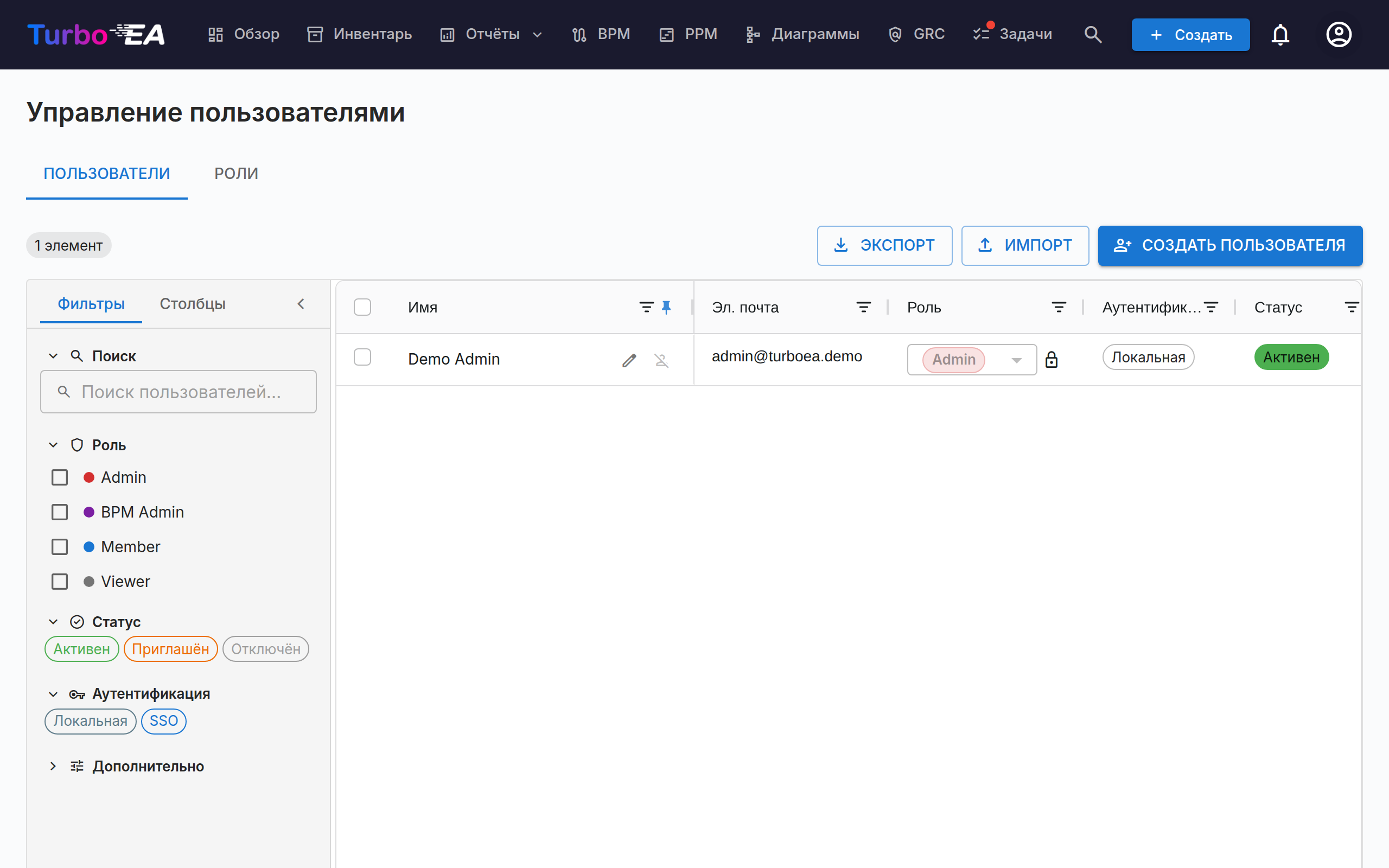Expand the Дополнительно section
The width and height of the screenshot is (1389, 868).
[x=53, y=766]
